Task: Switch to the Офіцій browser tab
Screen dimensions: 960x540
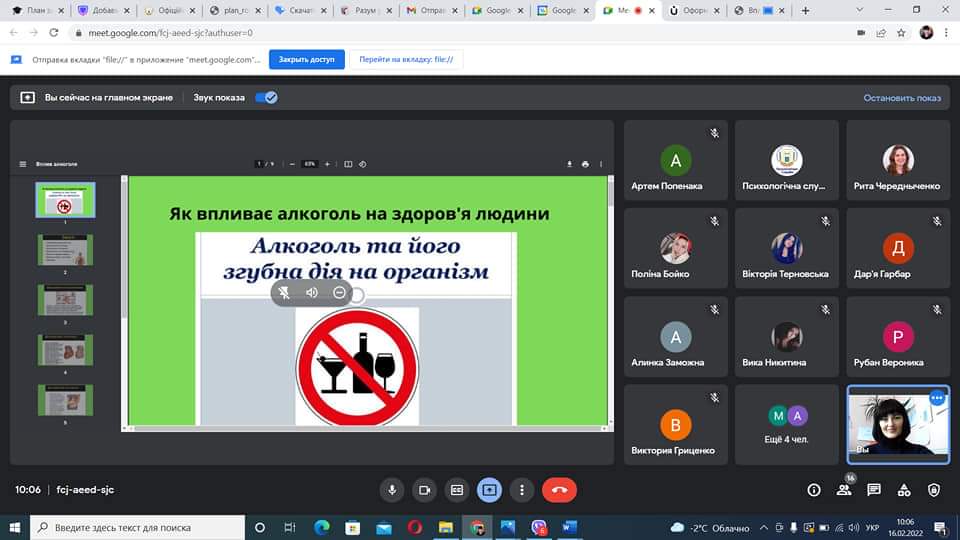Action: (x=169, y=10)
